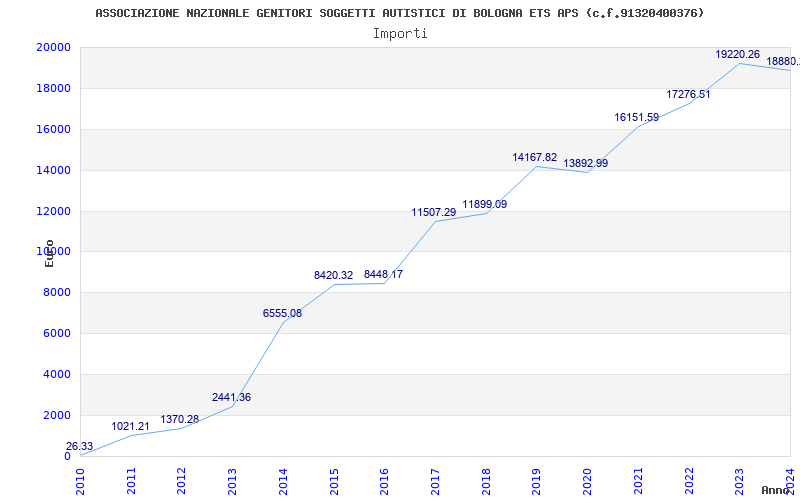Viewport: 800px width, 500px height.
Task: Click the data label 11507.29
Action: tap(434, 212)
